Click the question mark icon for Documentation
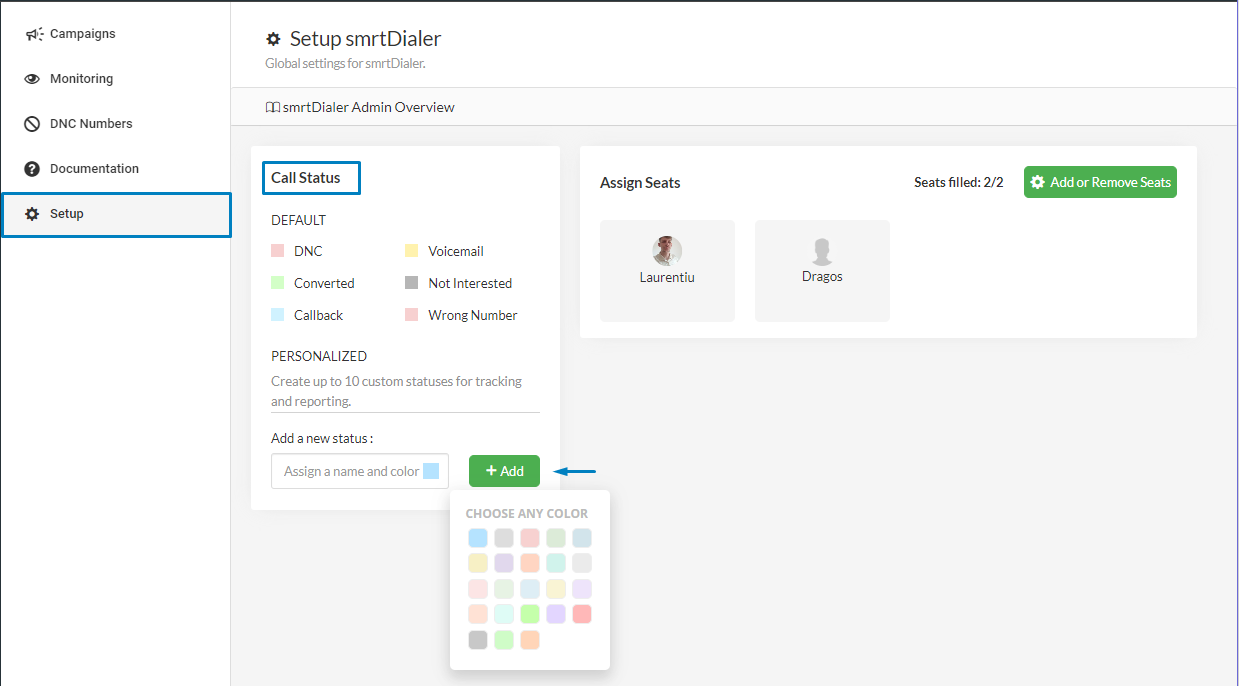The height and width of the screenshot is (686, 1239). point(32,169)
